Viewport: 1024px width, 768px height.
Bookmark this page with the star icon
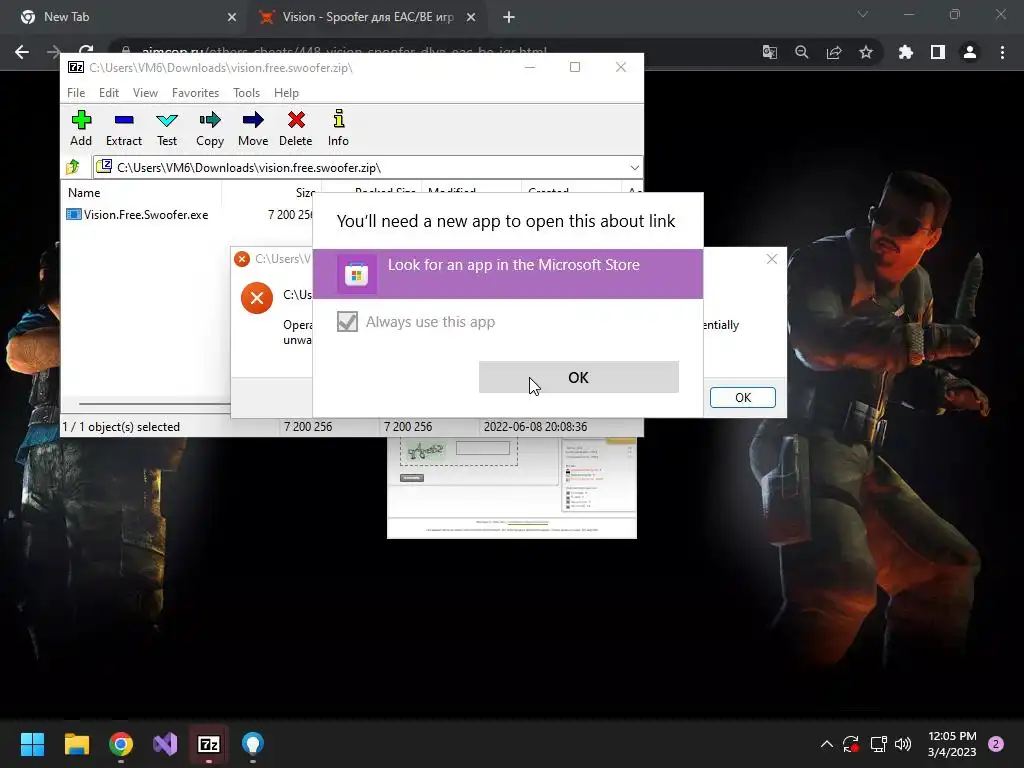coord(866,52)
